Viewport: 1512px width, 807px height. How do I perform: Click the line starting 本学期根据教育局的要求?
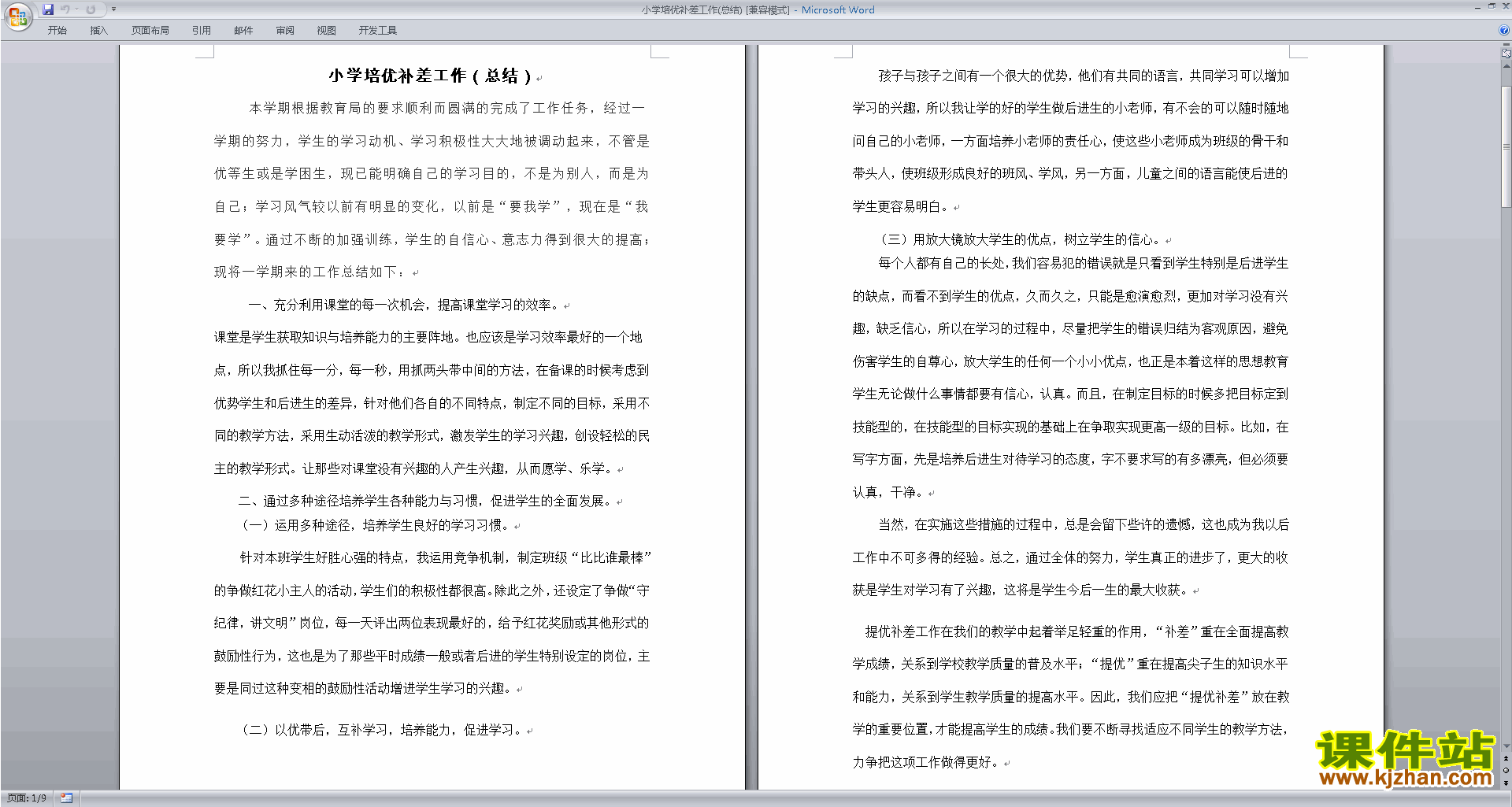[447, 108]
